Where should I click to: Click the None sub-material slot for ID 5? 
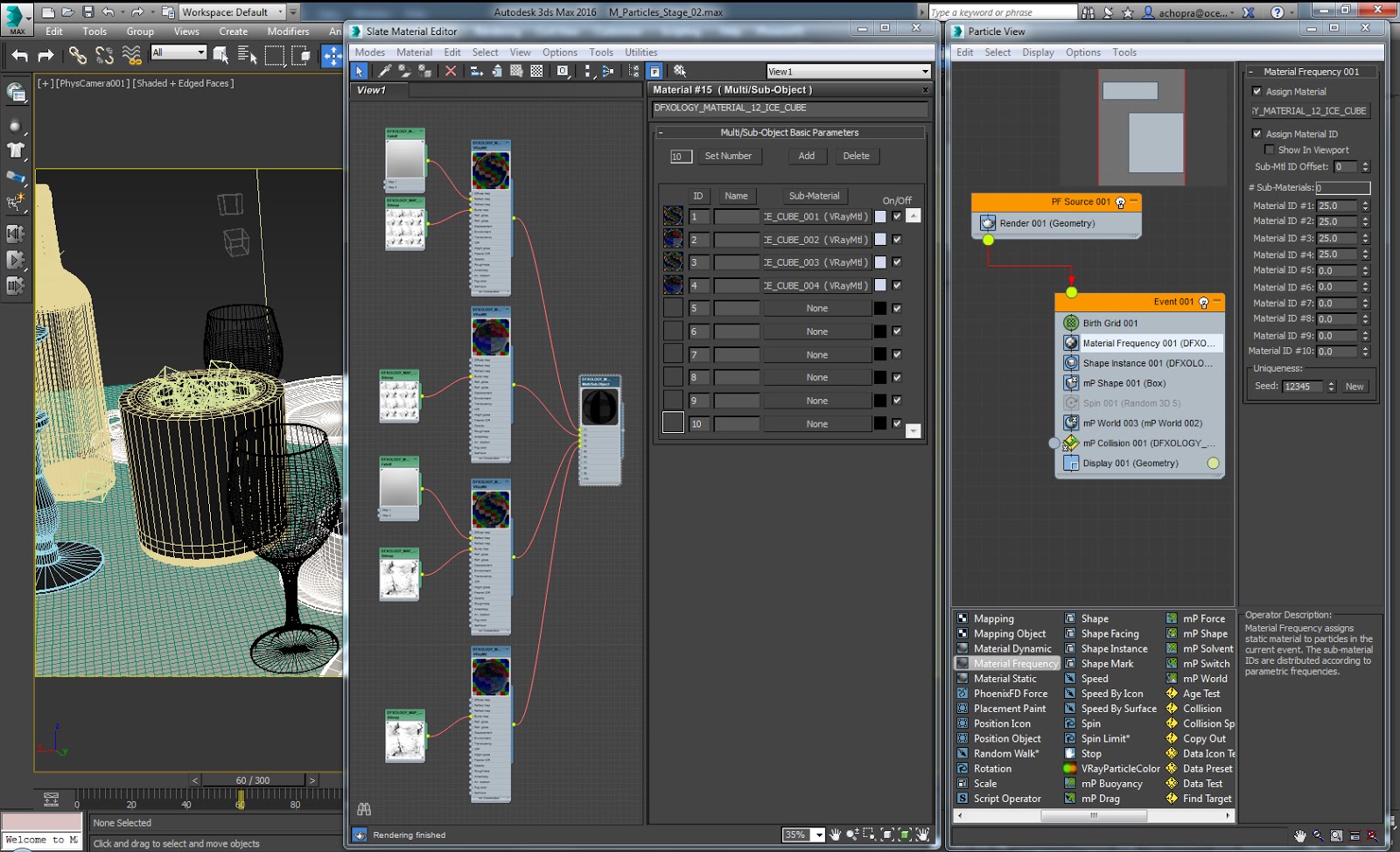click(815, 307)
